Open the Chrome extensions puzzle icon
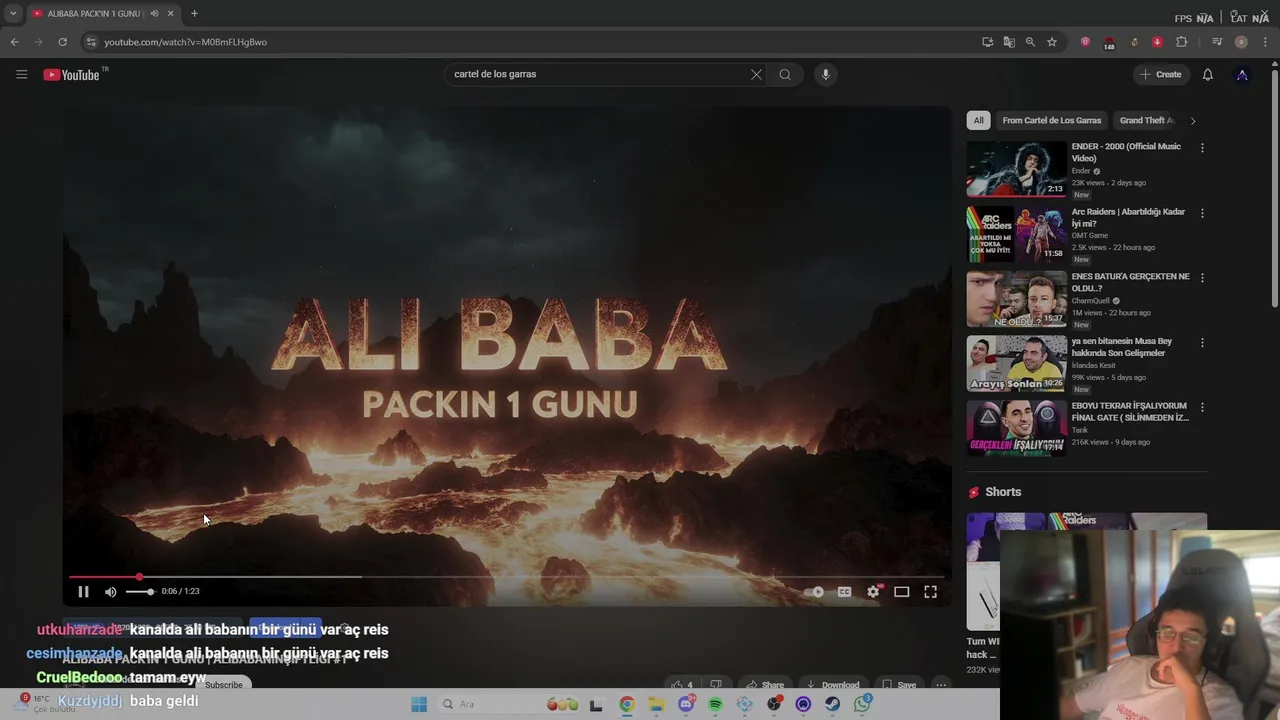Screen dimensions: 1280x720 pyautogui.click(x=1182, y=42)
